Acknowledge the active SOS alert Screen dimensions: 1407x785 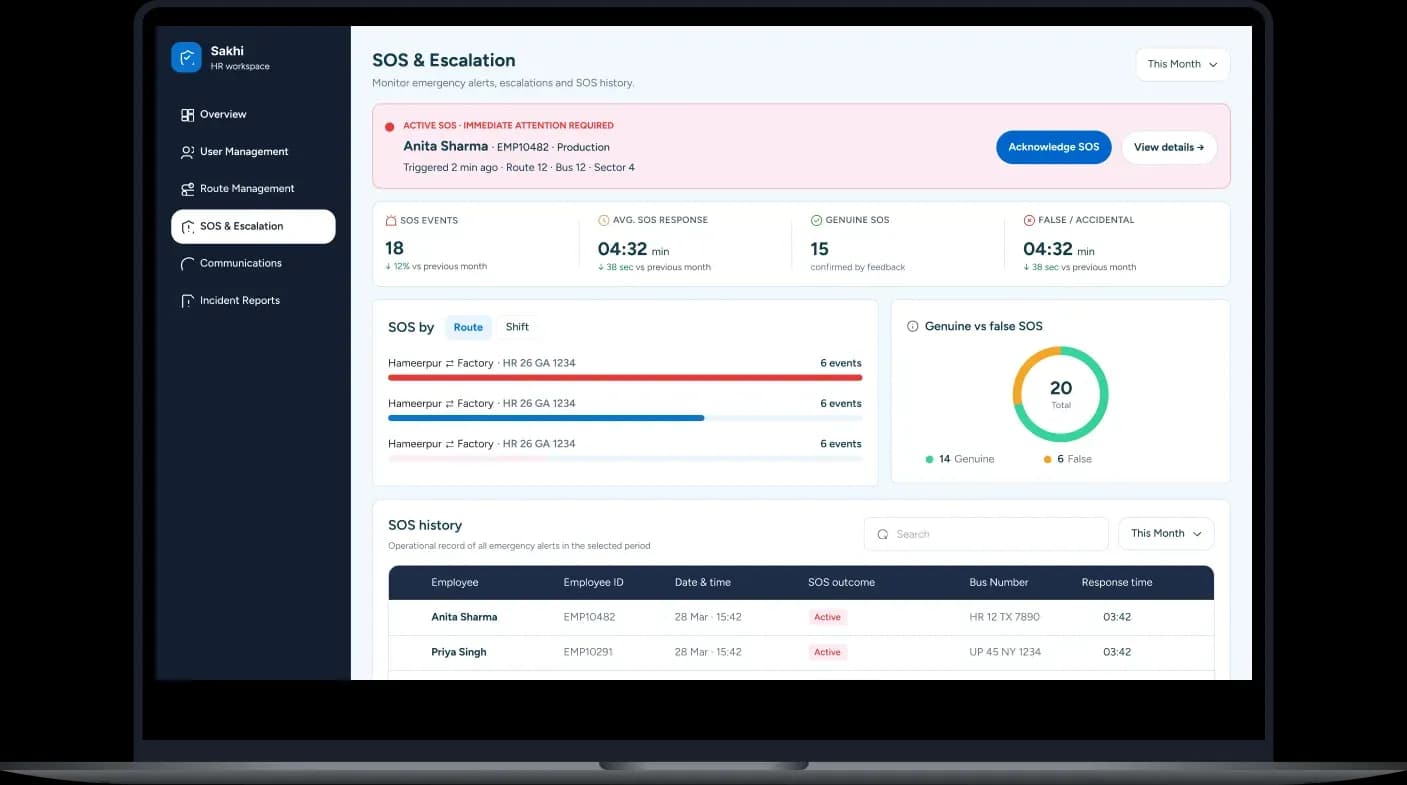click(1053, 147)
